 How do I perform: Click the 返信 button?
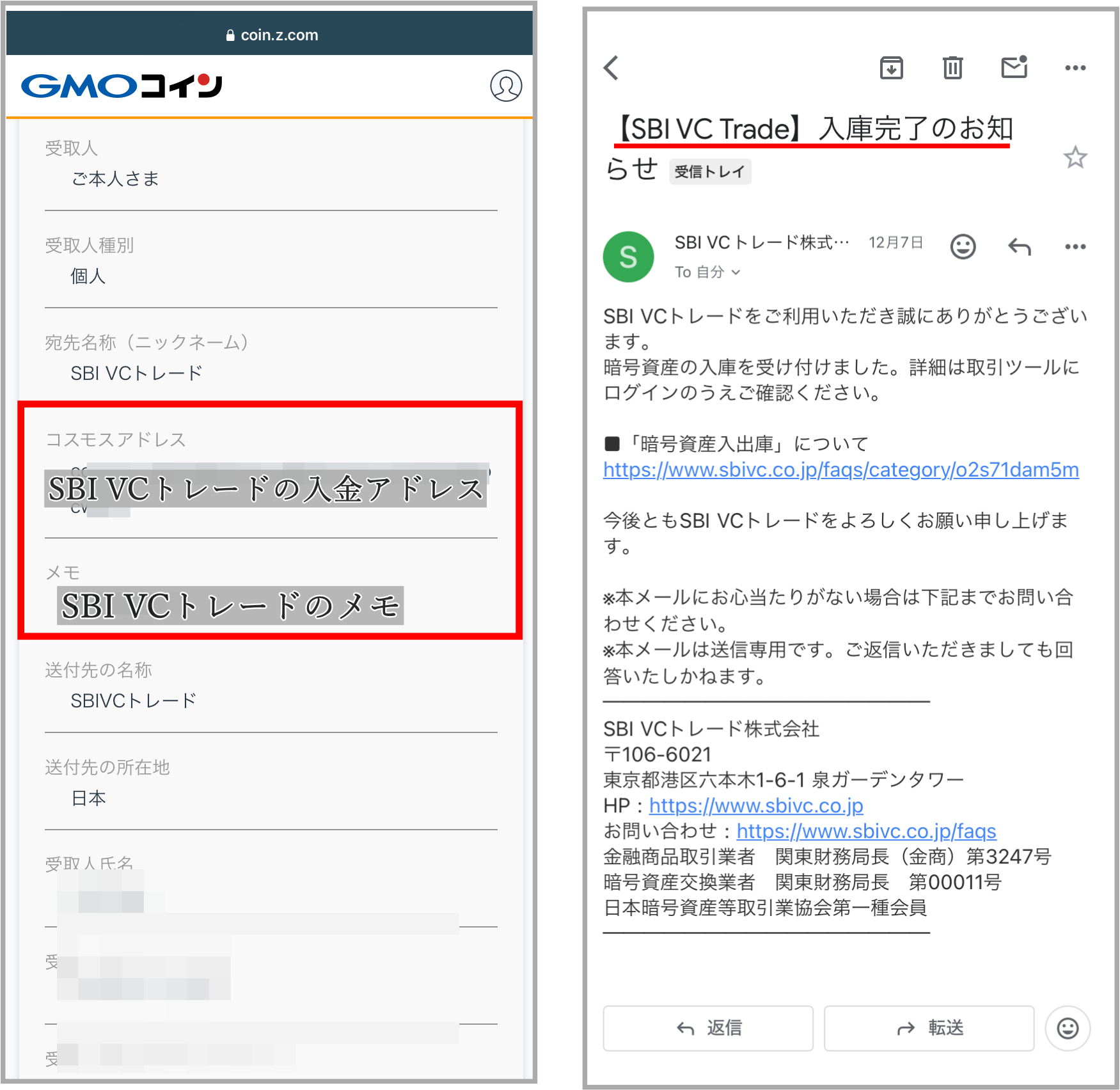click(x=708, y=1028)
